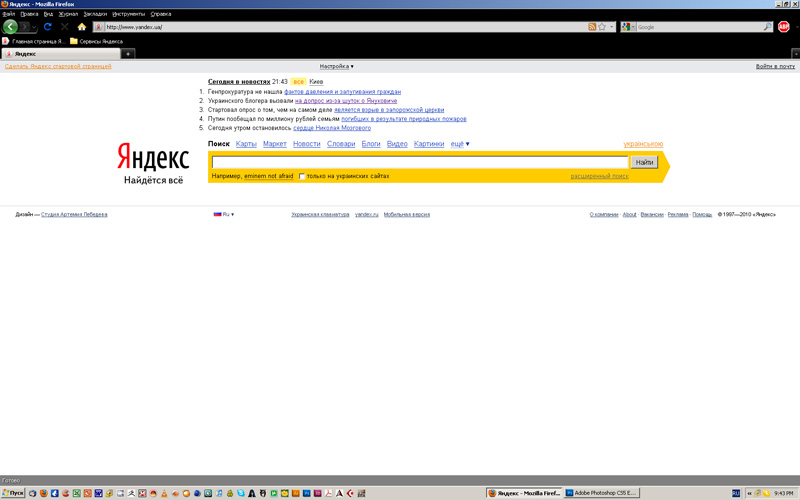Switch the page language via 'українською' link
The width and height of the screenshot is (800, 500).
point(643,144)
